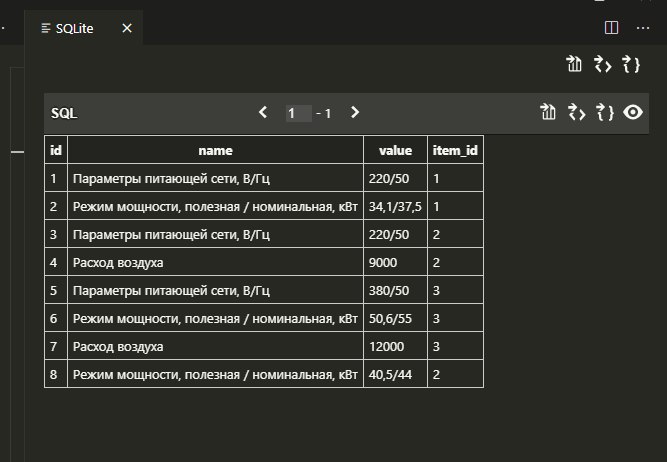The width and height of the screenshot is (667, 462).
Task: Select the cell with value 380/50
Action: tap(395, 291)
